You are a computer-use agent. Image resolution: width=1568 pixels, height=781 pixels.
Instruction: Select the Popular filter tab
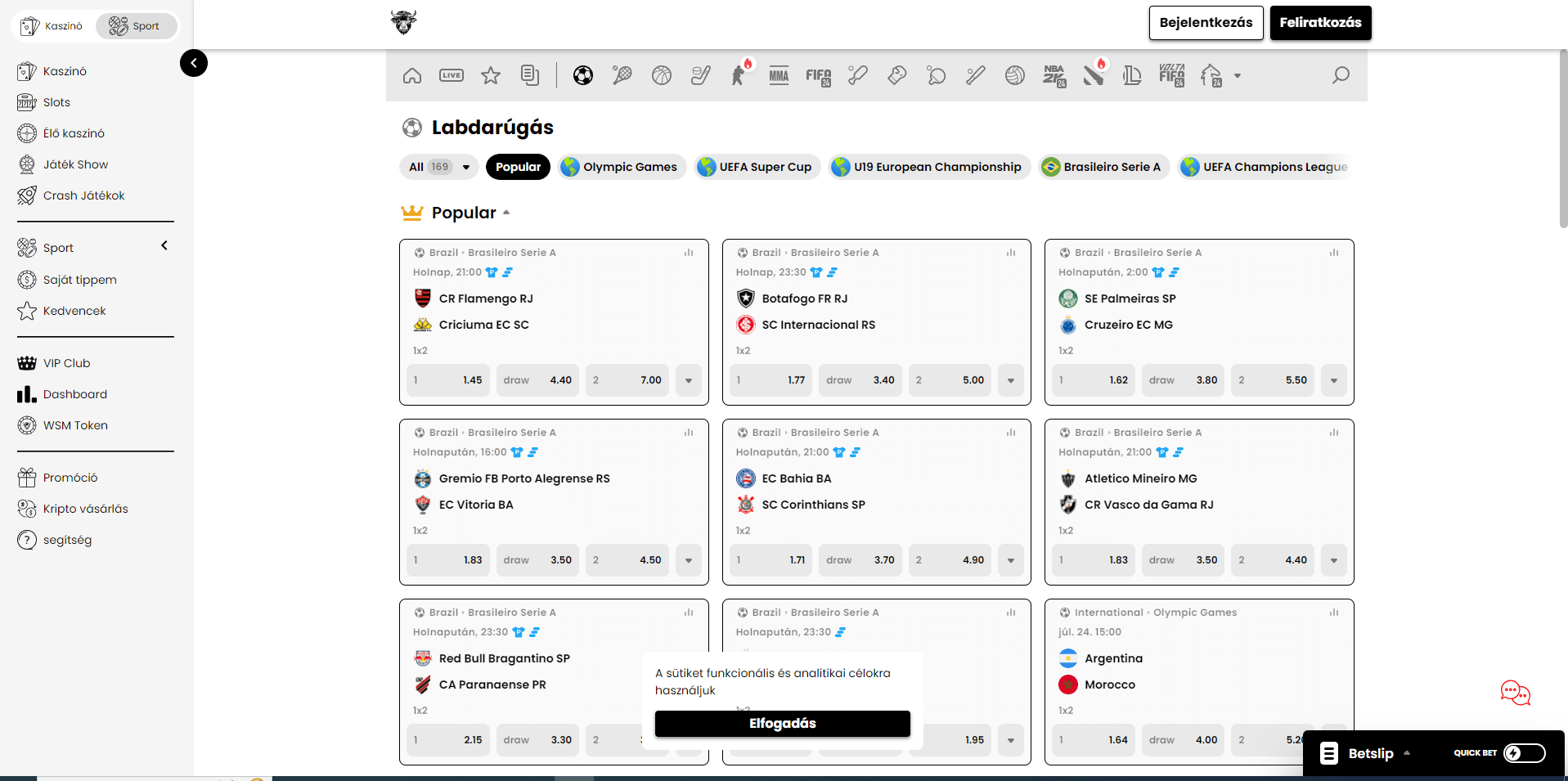[x=518, y=167]
